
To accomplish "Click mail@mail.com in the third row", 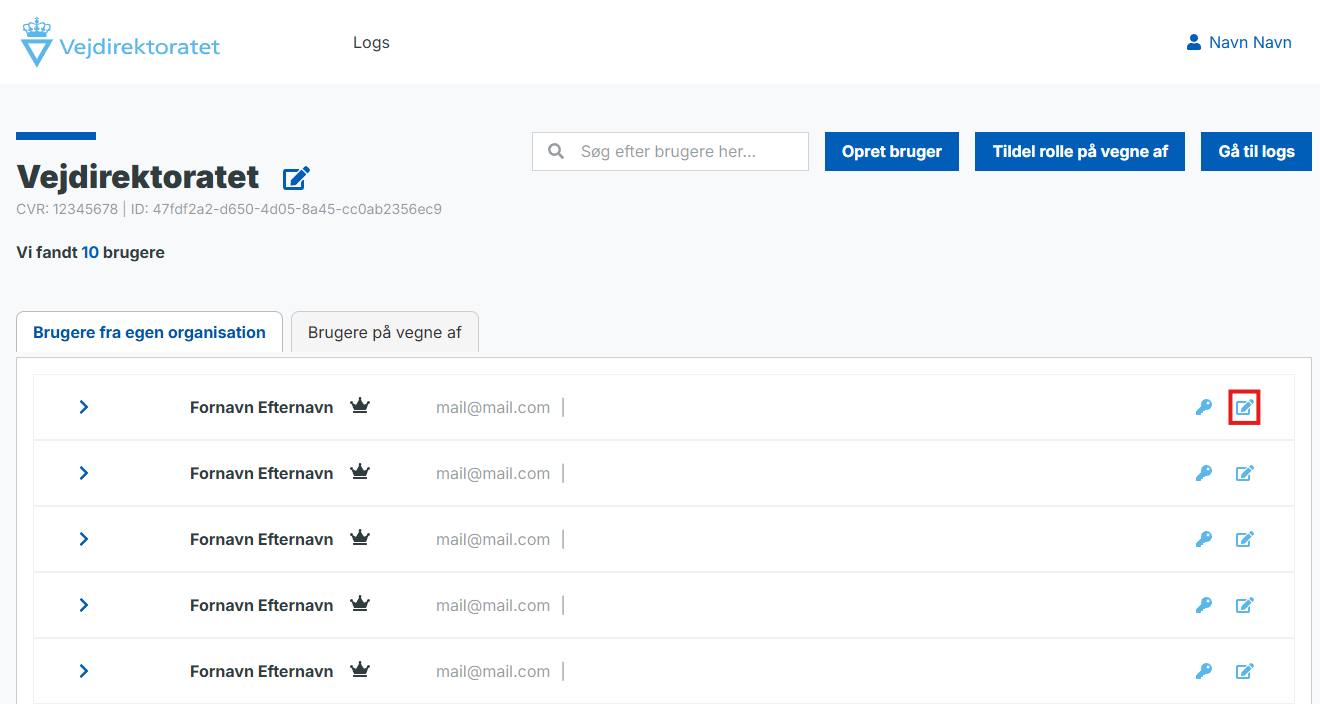I will [x=493, y=539].
